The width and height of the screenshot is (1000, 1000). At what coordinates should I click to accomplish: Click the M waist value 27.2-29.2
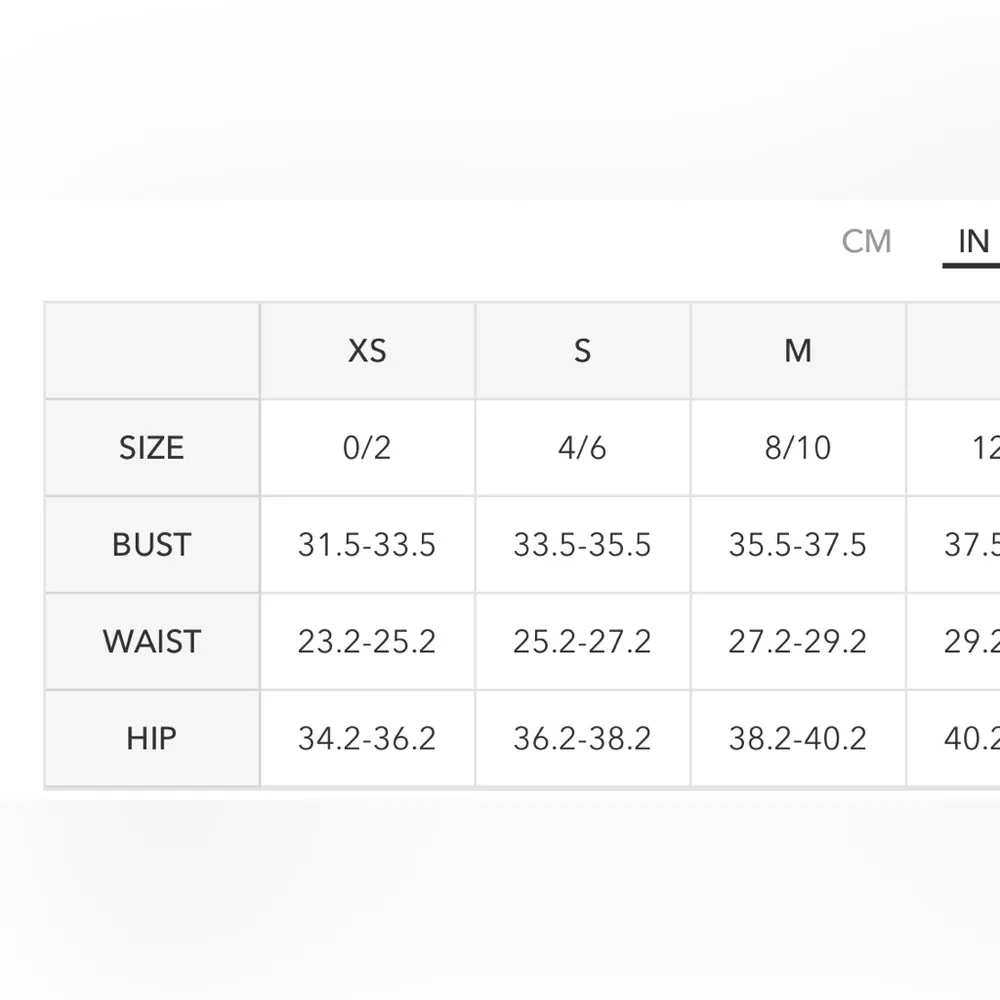(x=797, y=641)
